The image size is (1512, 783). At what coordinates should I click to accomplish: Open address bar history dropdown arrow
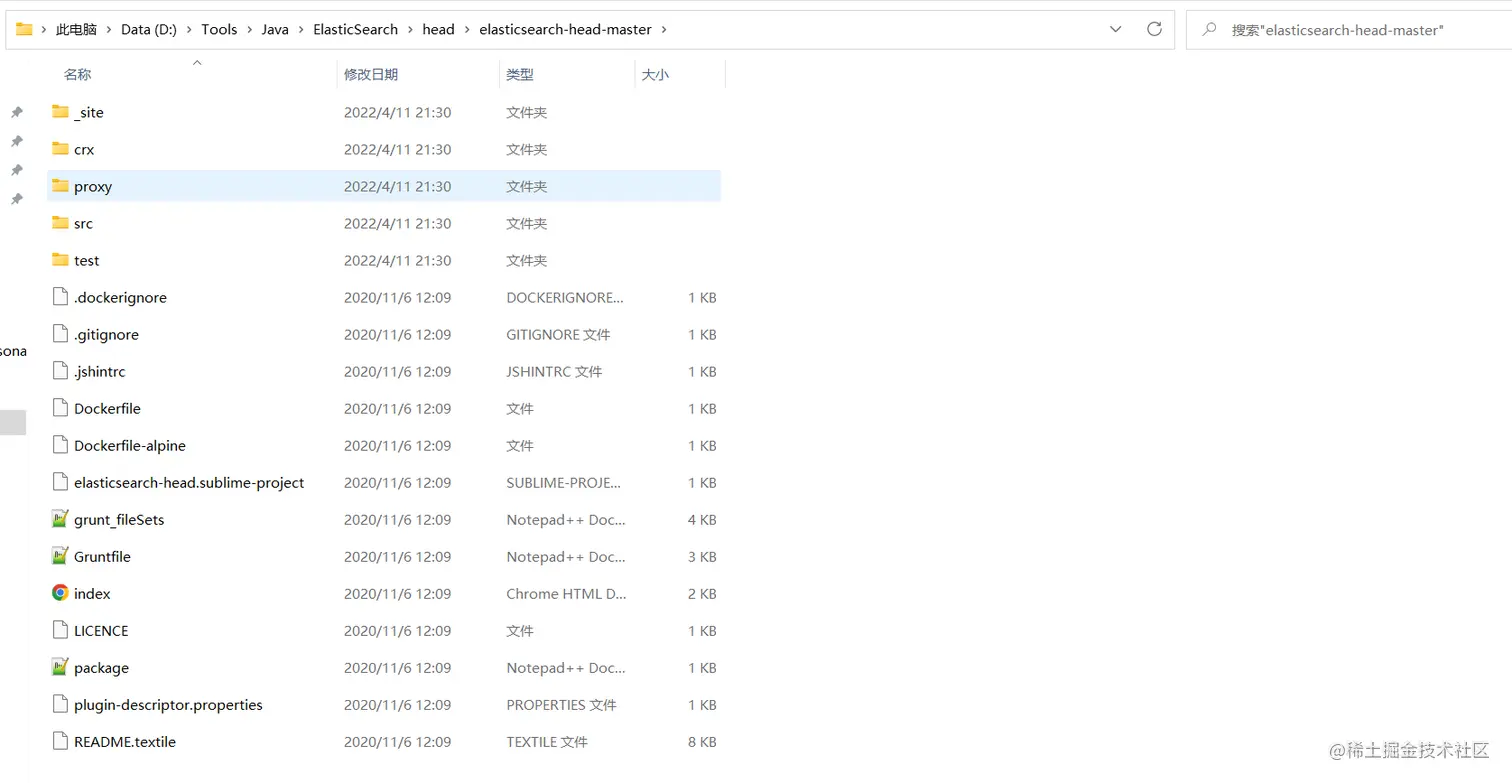click(x=1116, y=29)
